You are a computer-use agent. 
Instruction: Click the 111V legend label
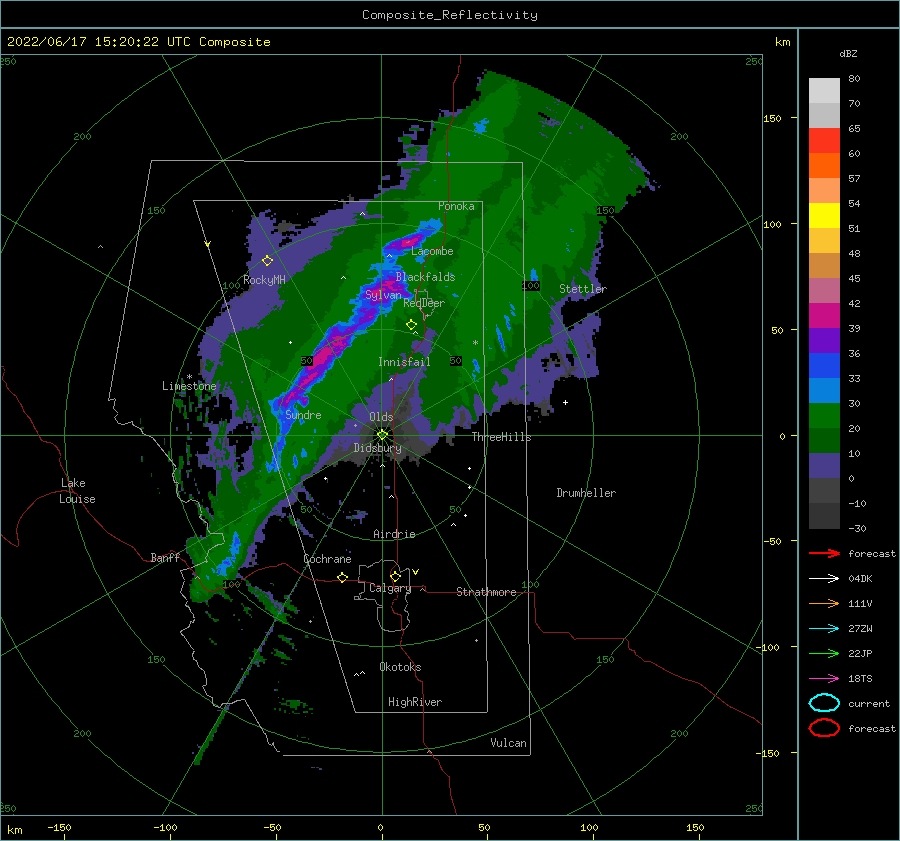(860, 603)
